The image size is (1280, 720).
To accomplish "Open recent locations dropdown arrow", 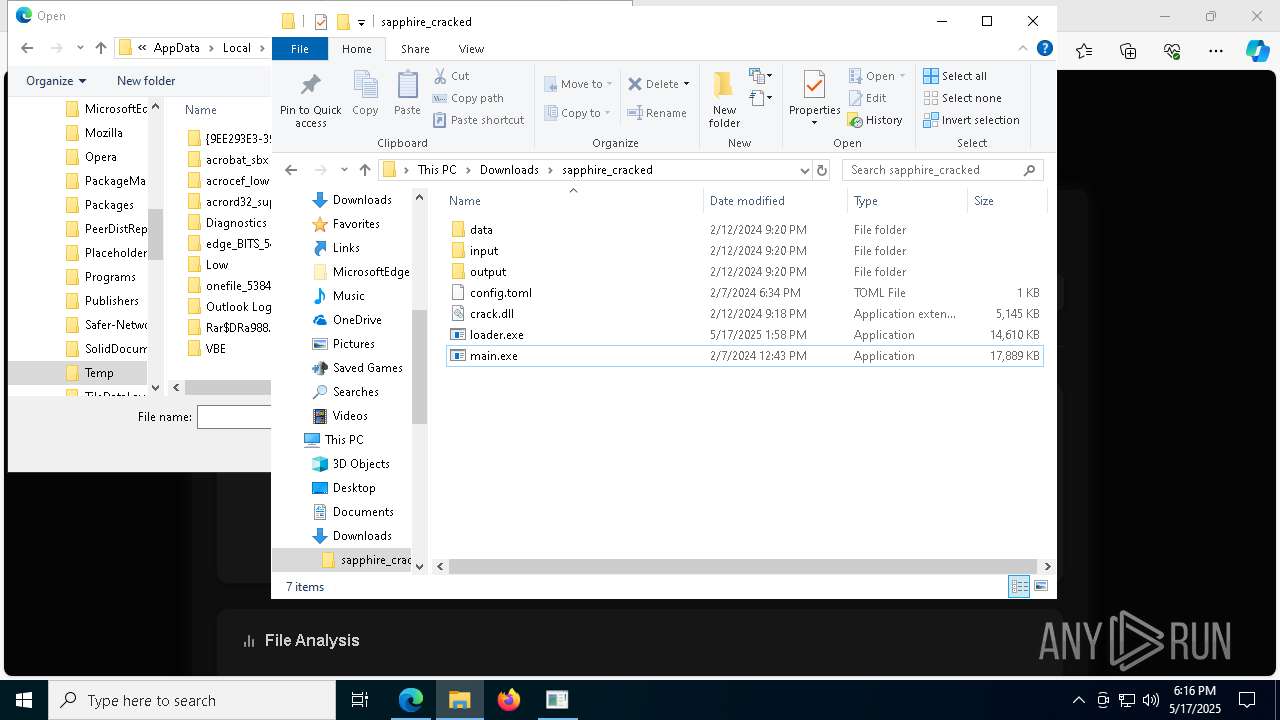I will point(344,170).
